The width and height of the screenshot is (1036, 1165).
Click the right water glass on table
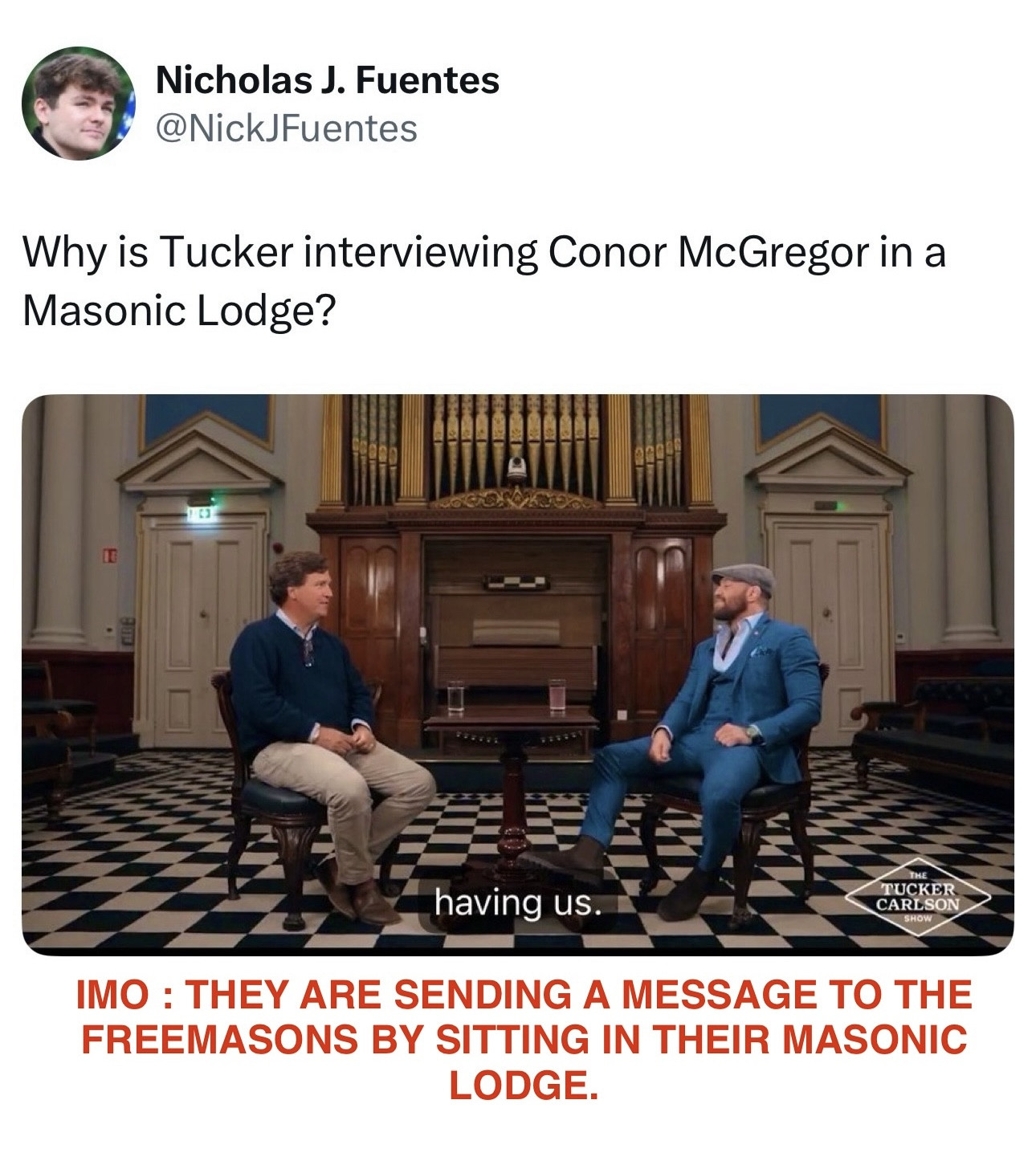pyautogui.click(x=557, y=695)
